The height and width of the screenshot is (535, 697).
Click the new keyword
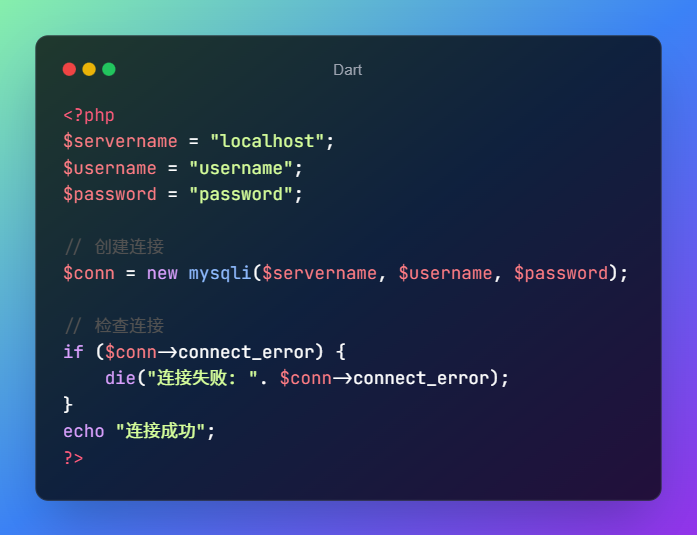click(x=162, y=273)
